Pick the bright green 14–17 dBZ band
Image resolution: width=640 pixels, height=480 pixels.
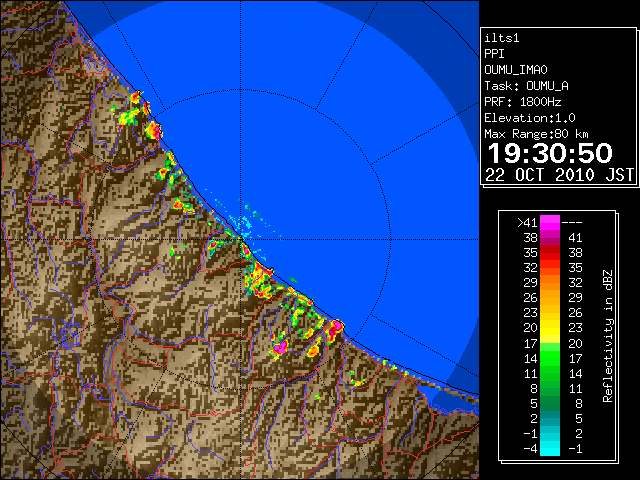pyautogui.click(x=550, y=358)
